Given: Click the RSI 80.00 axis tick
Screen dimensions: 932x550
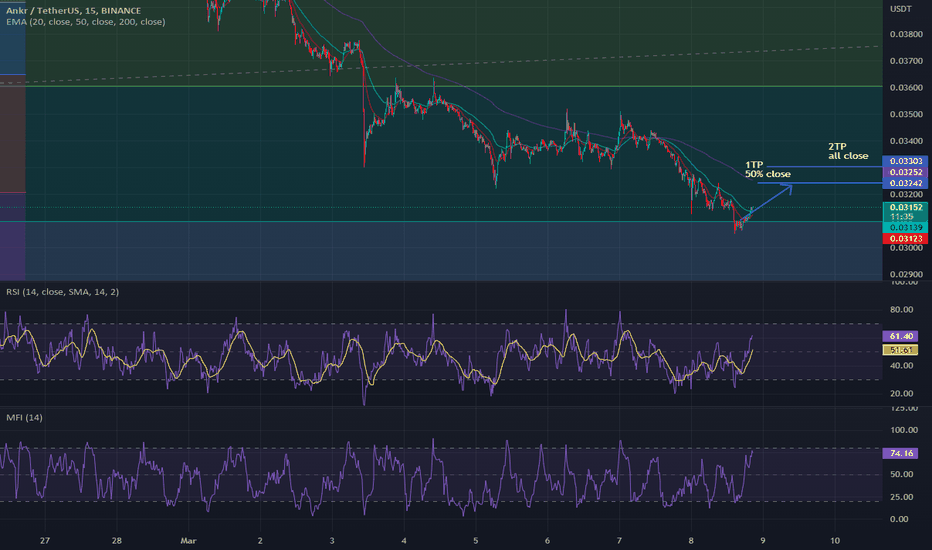Looking at the screenshot, I should (x=901, y=309).
